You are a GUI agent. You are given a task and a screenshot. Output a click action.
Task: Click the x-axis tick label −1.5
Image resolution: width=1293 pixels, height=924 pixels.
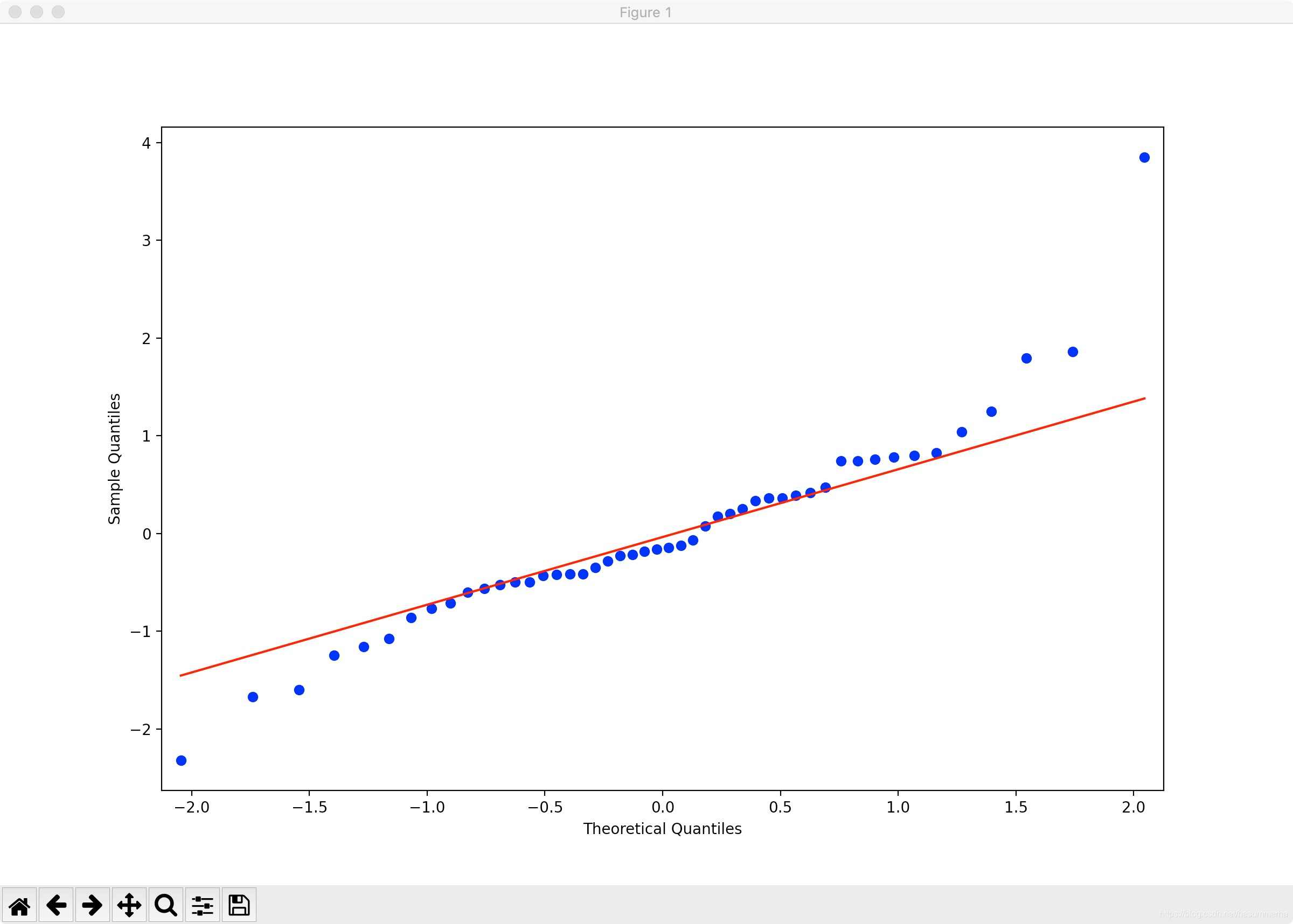click(x=310, y=807)
